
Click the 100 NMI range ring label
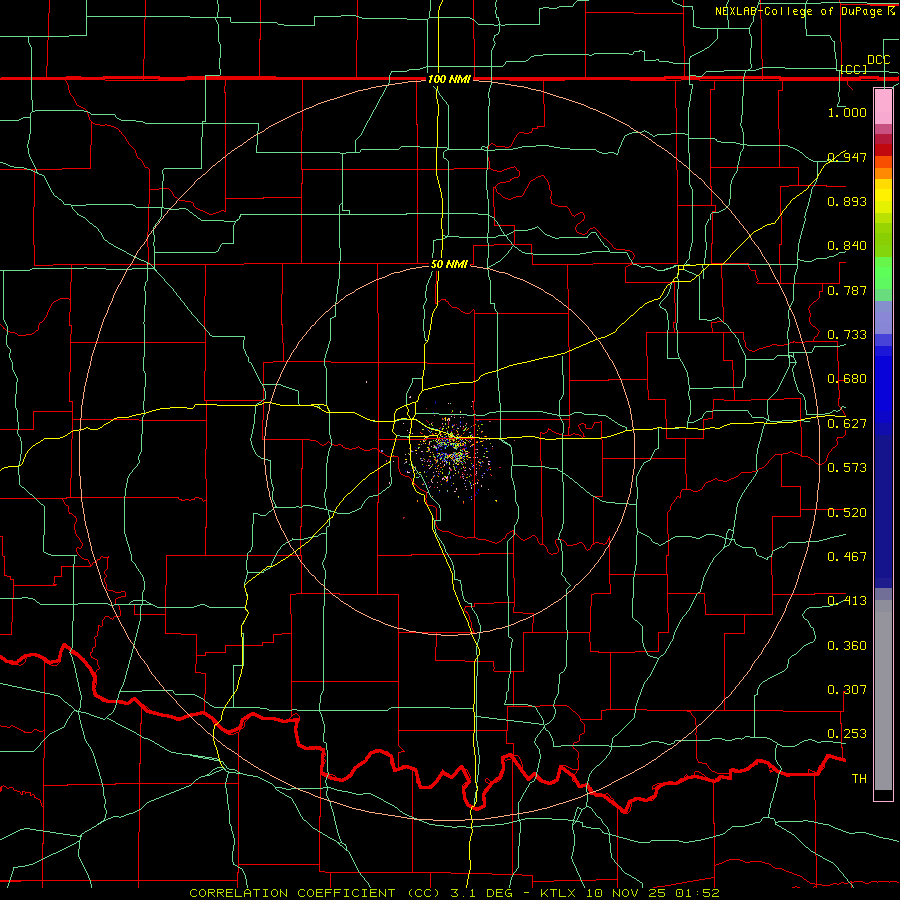449,79
